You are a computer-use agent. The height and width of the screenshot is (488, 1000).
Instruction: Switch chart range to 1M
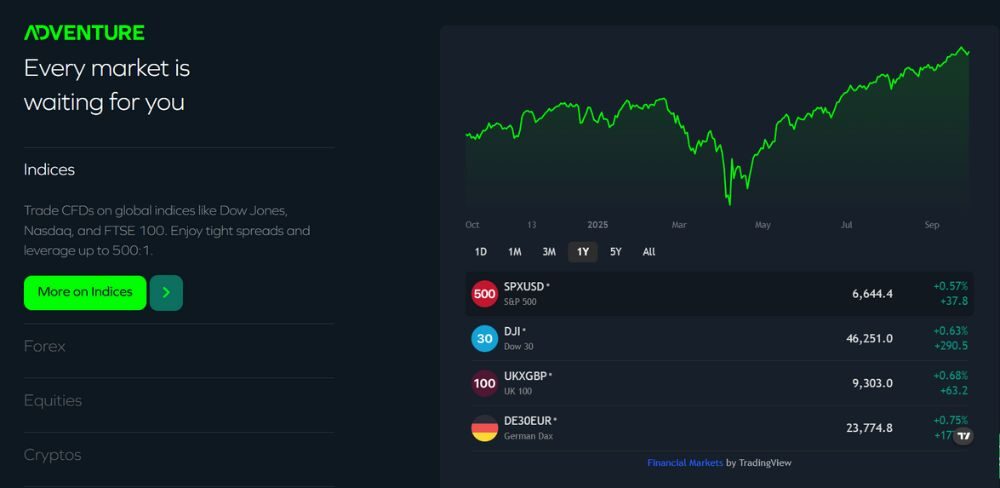coord(514,252)
